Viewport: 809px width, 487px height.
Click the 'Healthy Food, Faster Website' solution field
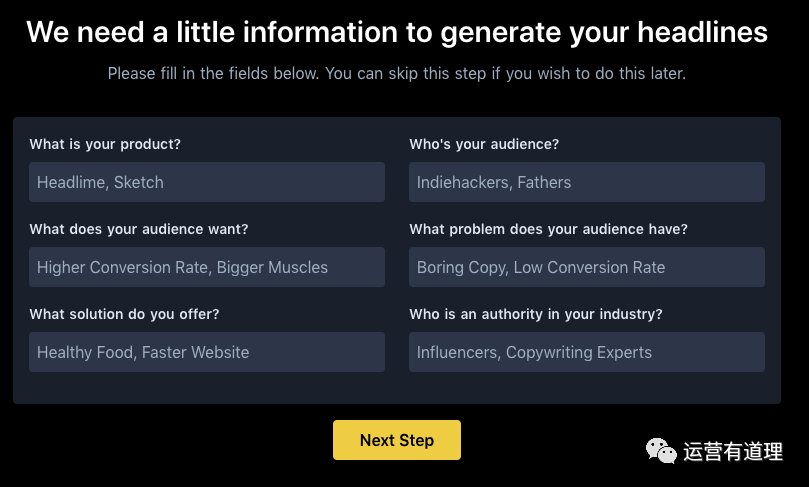pos(207,352)
